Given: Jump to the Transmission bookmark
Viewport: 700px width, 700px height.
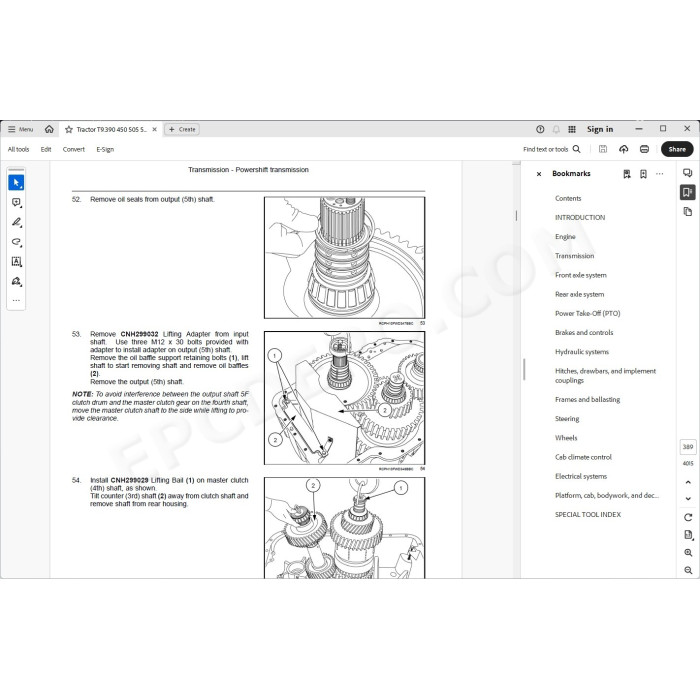Looking at the screenshot, I should pyautogui.click(x=575, y=256).
